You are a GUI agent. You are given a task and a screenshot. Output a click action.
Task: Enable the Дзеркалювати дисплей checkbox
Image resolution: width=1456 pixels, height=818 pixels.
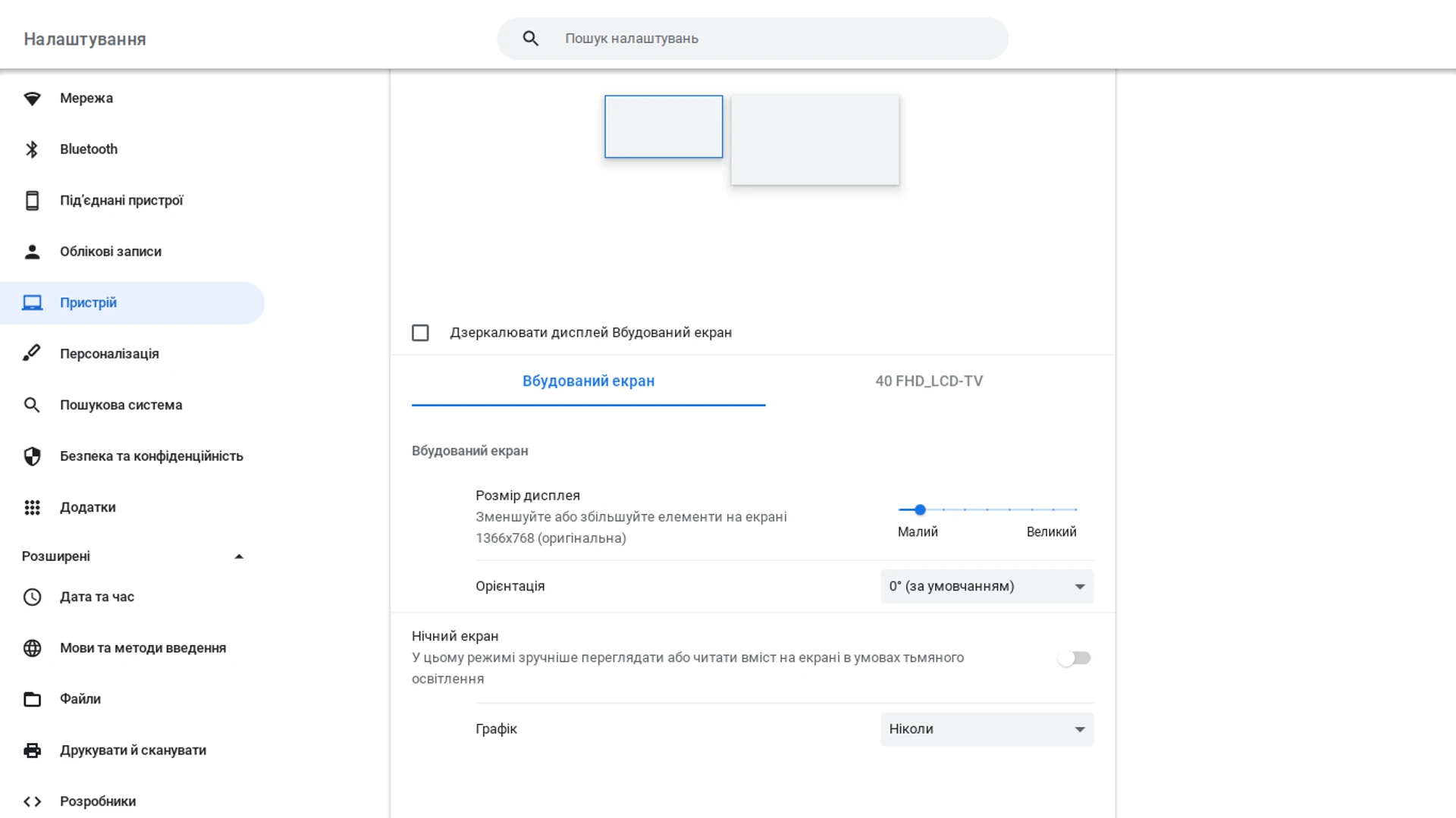[420, 332]
